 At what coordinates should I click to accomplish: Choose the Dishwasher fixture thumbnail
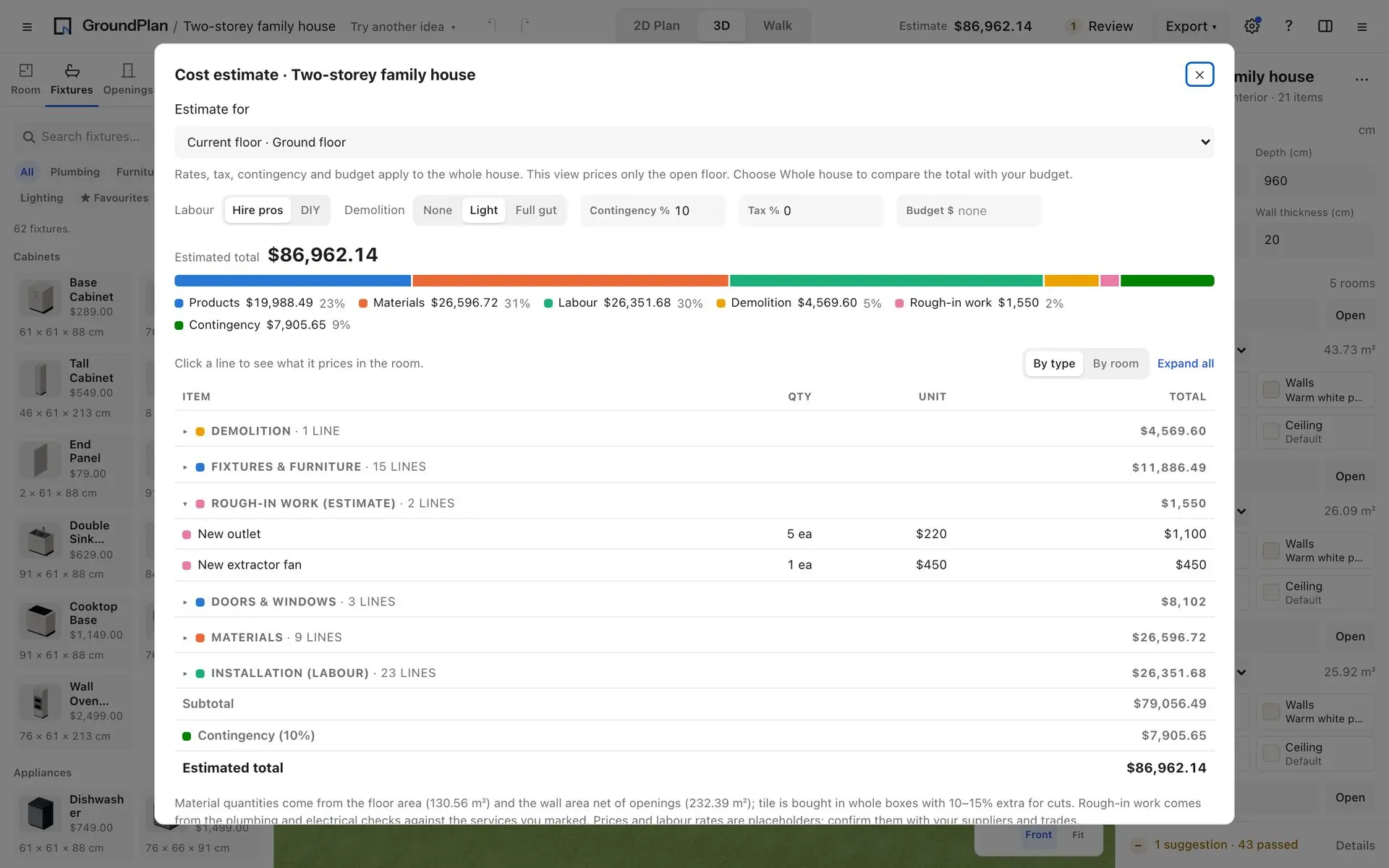click(x=41, y=813)
